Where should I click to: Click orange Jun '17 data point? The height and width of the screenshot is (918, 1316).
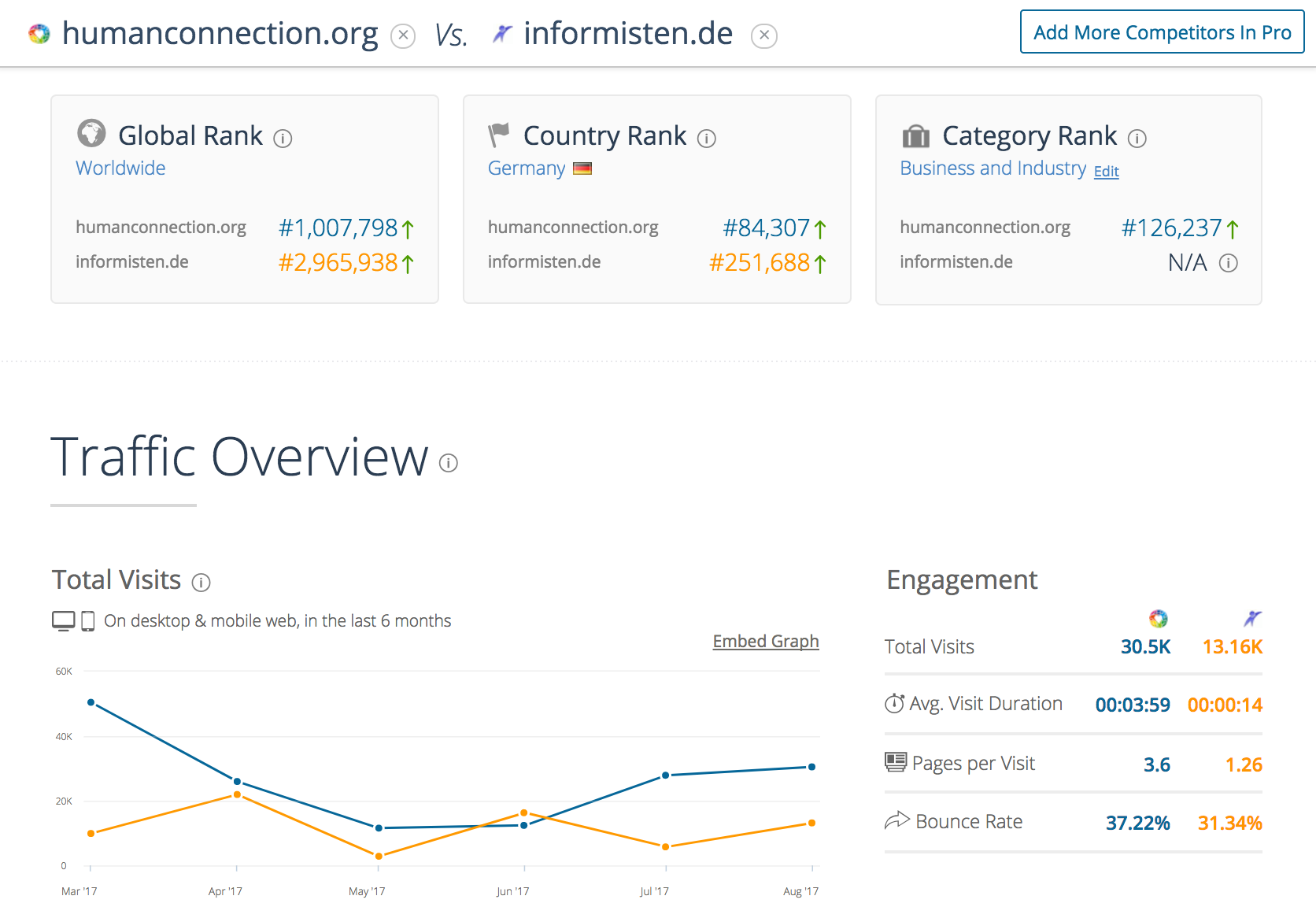coord(524,813)
